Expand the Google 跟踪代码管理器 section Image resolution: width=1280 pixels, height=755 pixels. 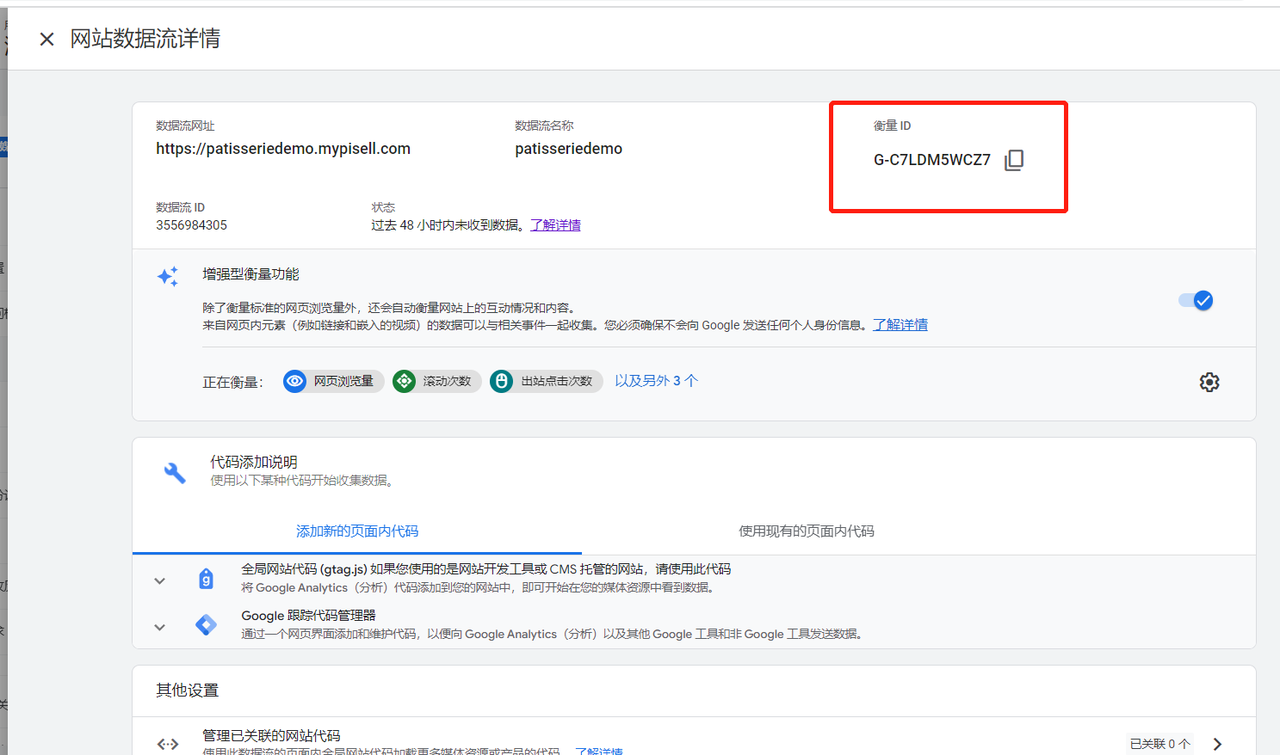[160, 627]
